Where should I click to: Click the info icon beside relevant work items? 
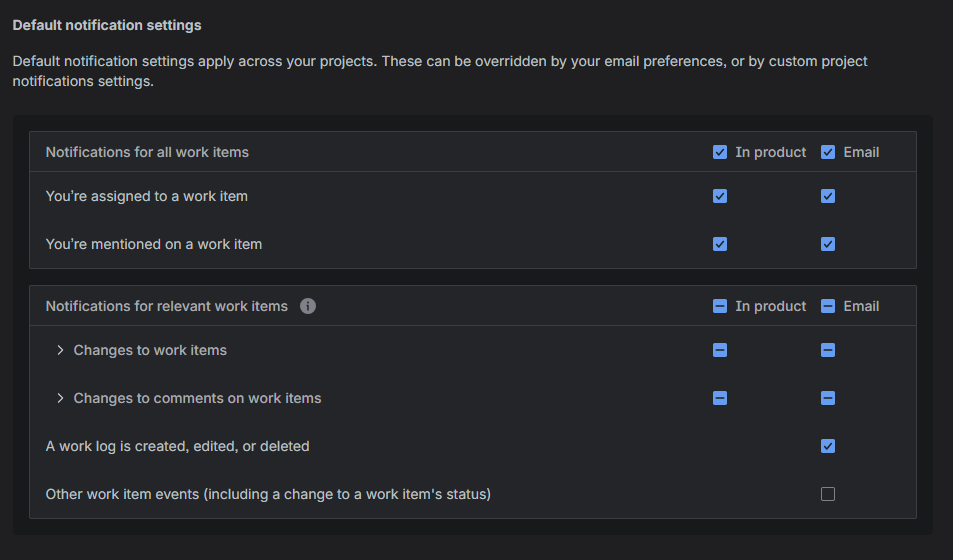[308, 306]
